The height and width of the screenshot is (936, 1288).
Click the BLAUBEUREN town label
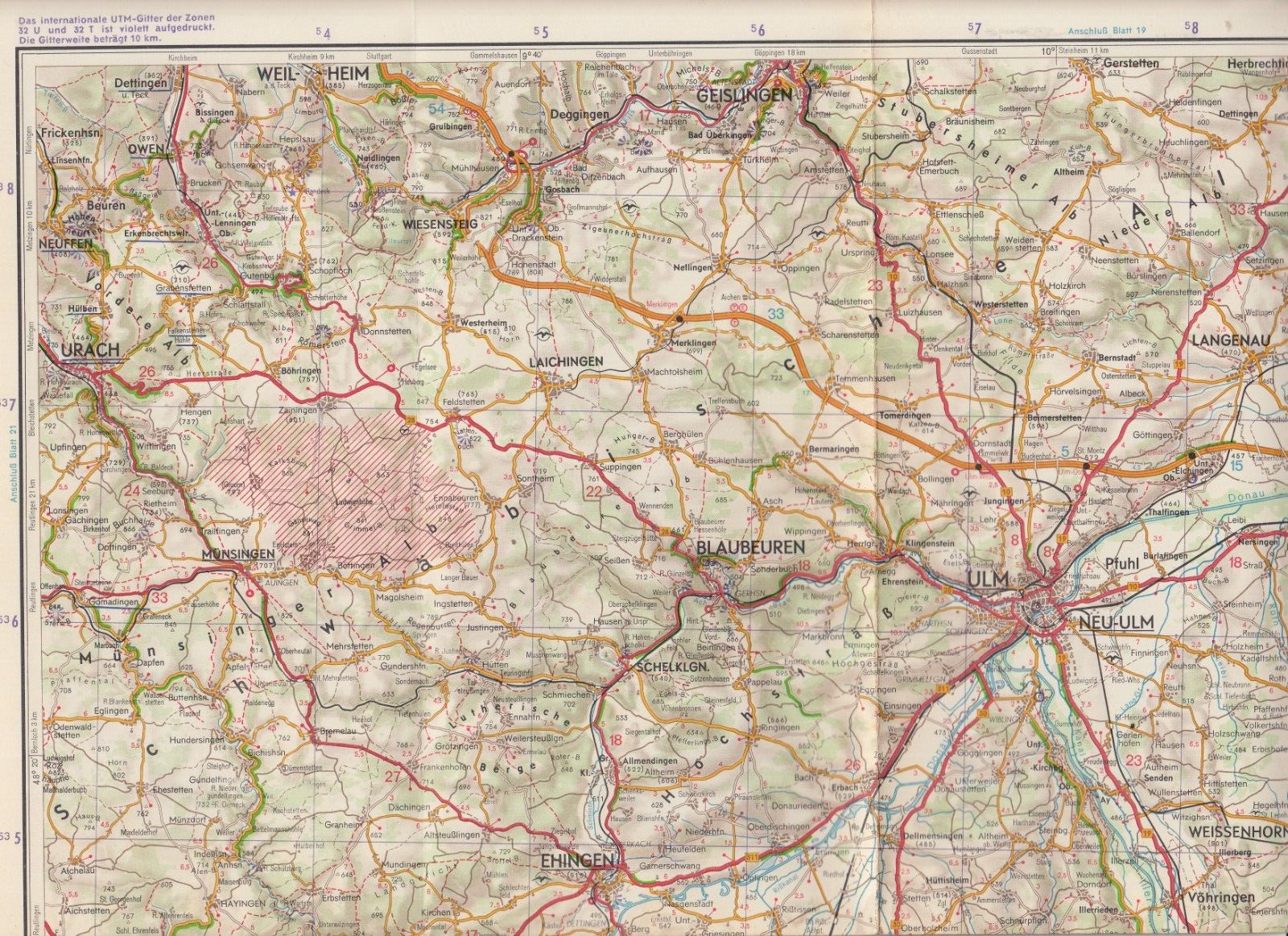point(752,547)
